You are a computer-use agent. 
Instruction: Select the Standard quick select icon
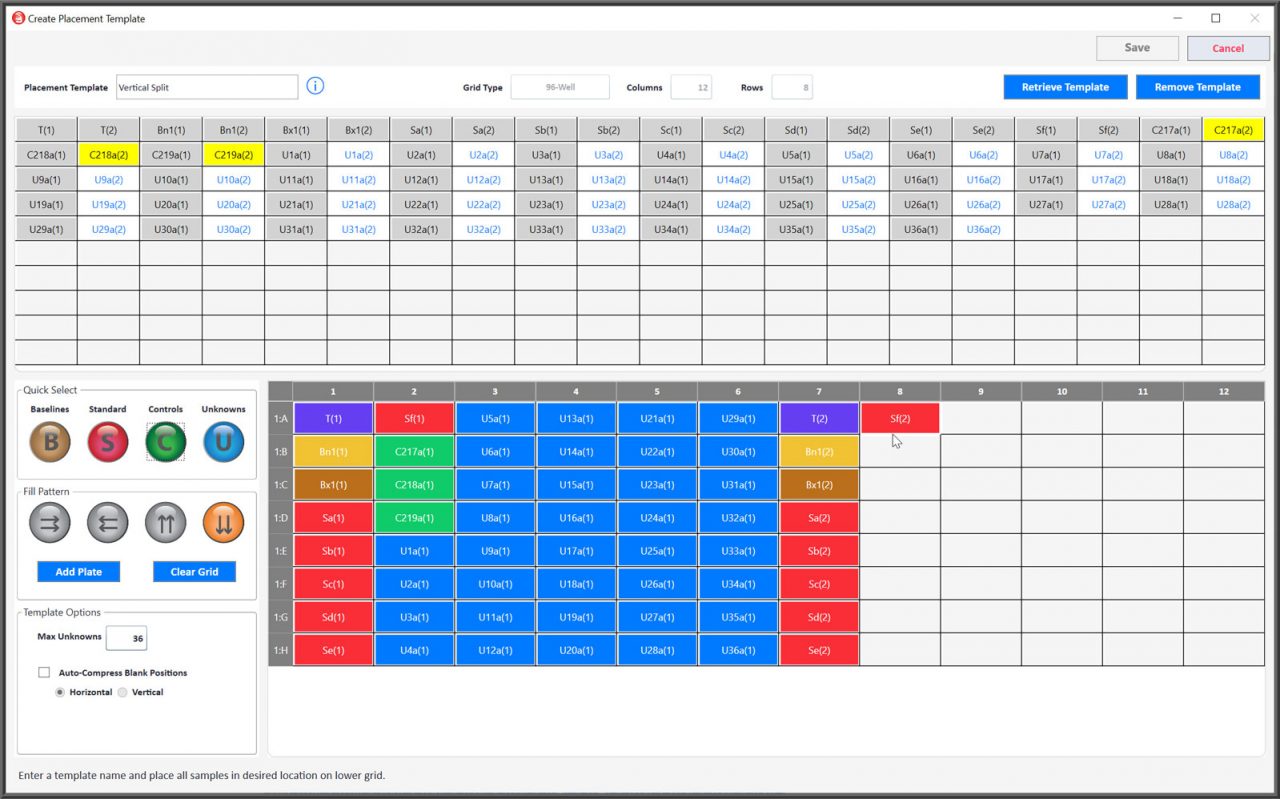click(107, 440)
